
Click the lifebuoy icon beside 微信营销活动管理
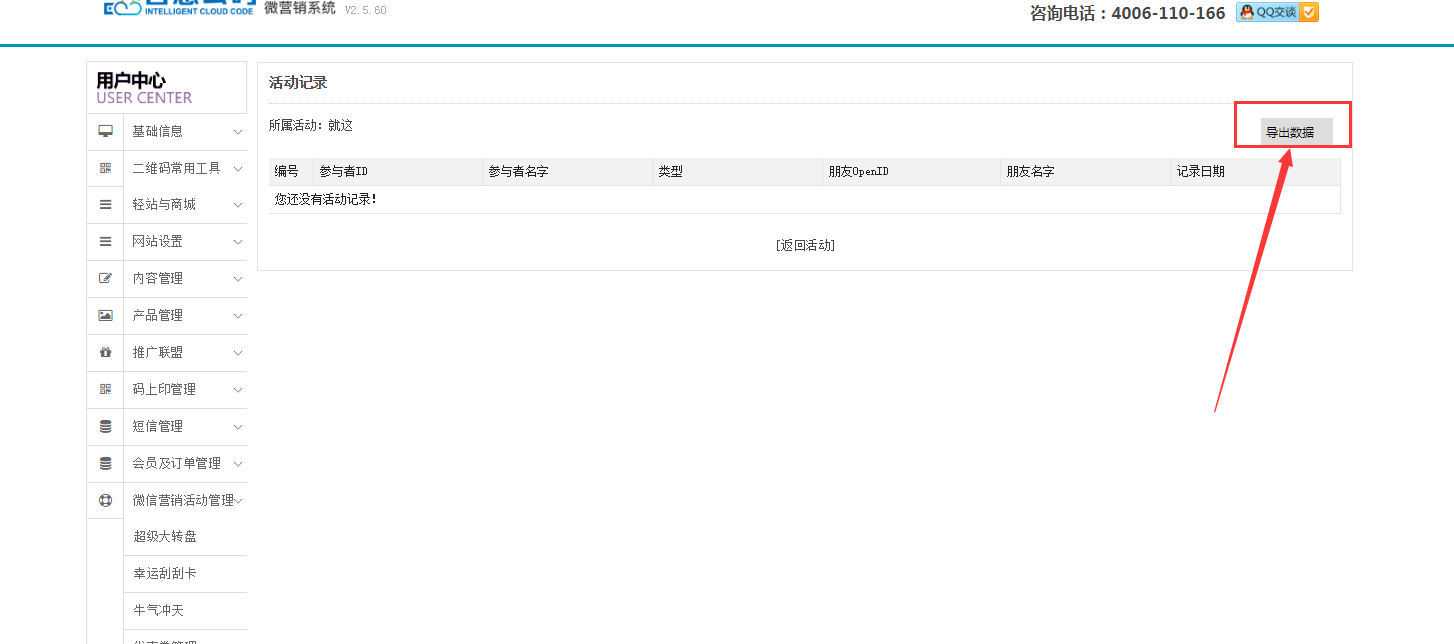(x=105, y=500)
